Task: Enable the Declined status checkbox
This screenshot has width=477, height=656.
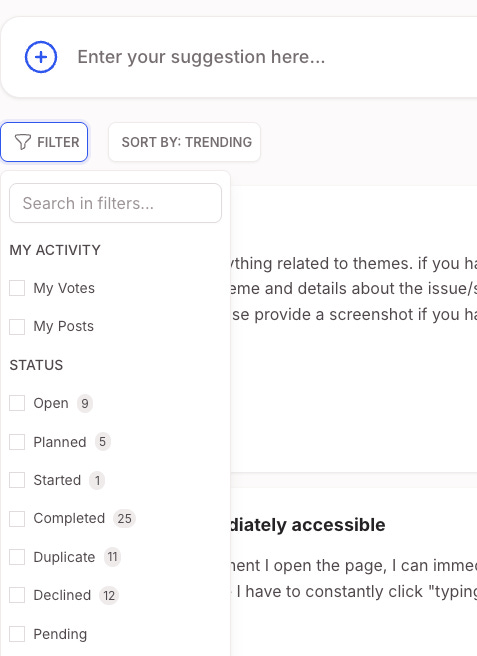Action: coord(17,595)
